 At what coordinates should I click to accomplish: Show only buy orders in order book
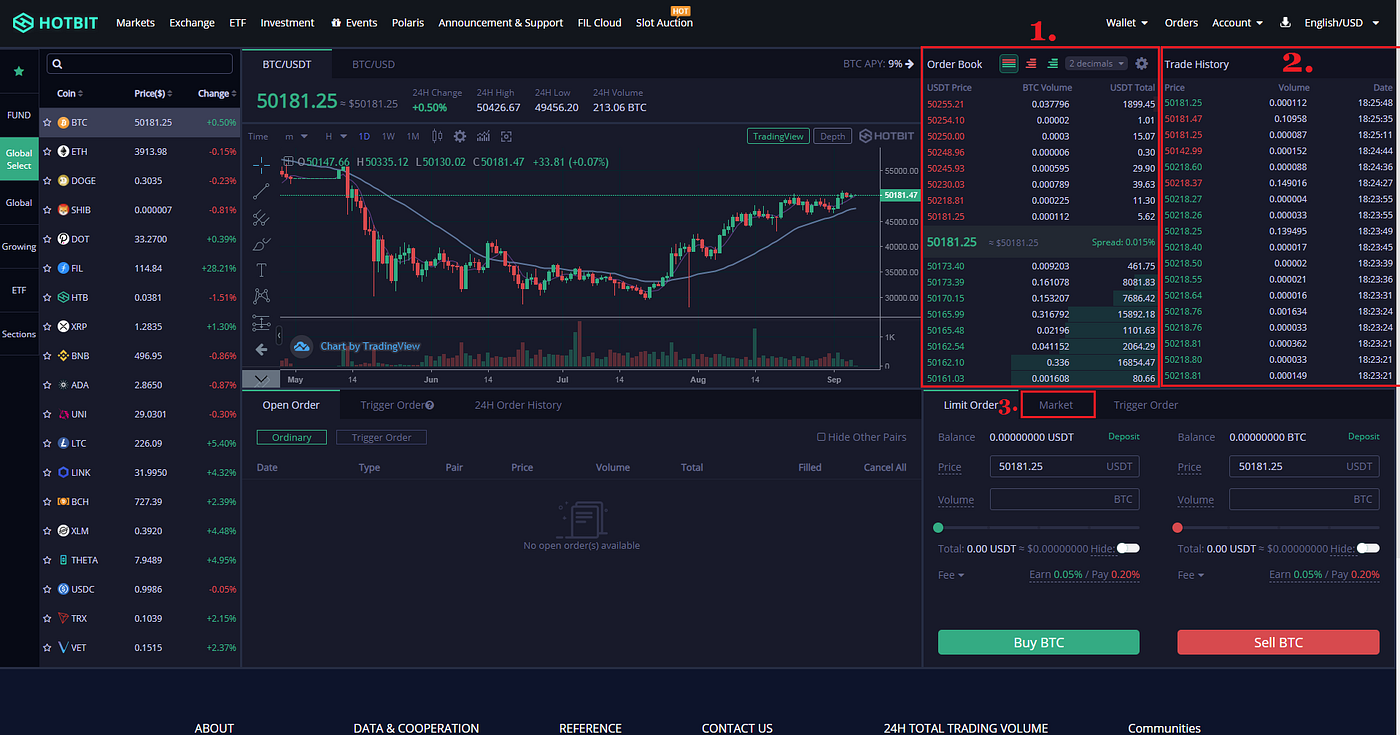click(x=1052, y=63)
